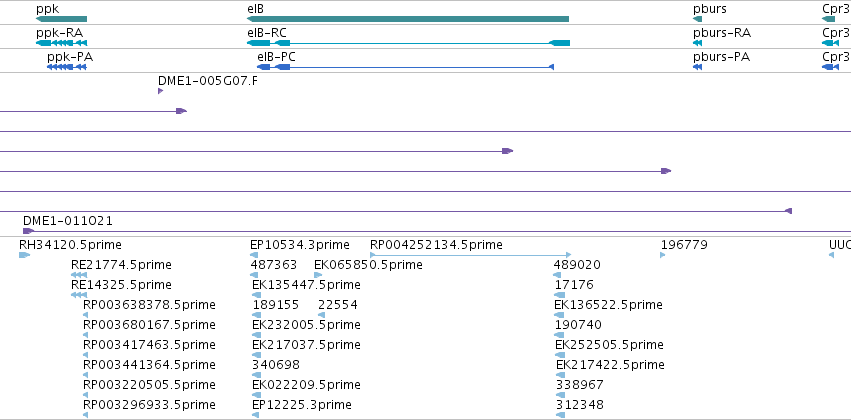This screenshot has width=851, height=420.
Task: Select the EP10534.3prime EST
Action: click(x=300, y=245)
